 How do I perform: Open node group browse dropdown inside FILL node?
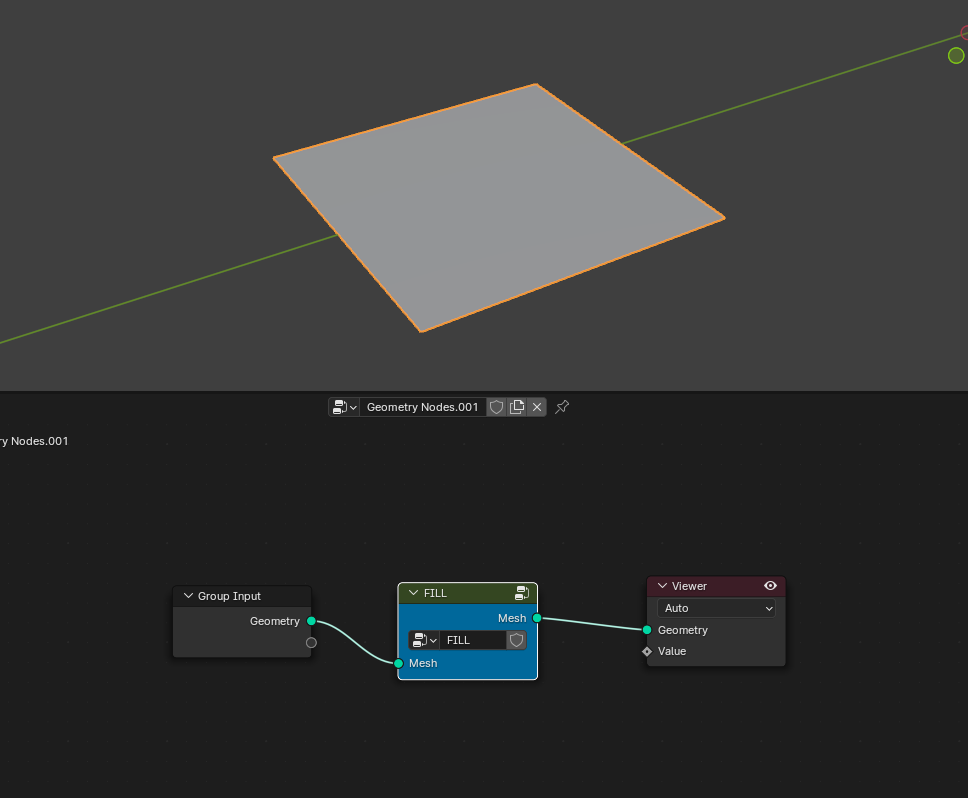pos(424,640)
